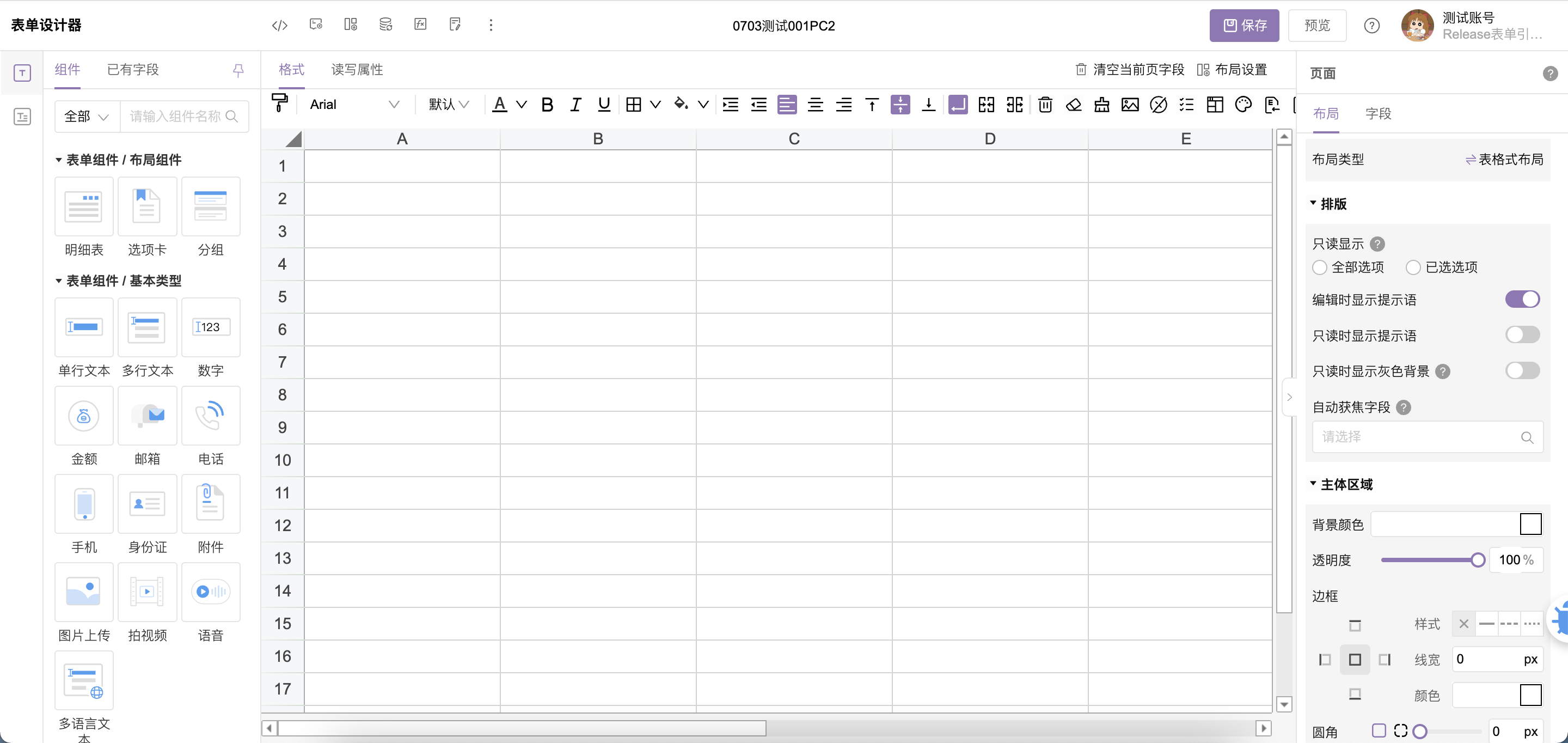
Task: Expand borders dropdown arrow
Action: (655, 105)
